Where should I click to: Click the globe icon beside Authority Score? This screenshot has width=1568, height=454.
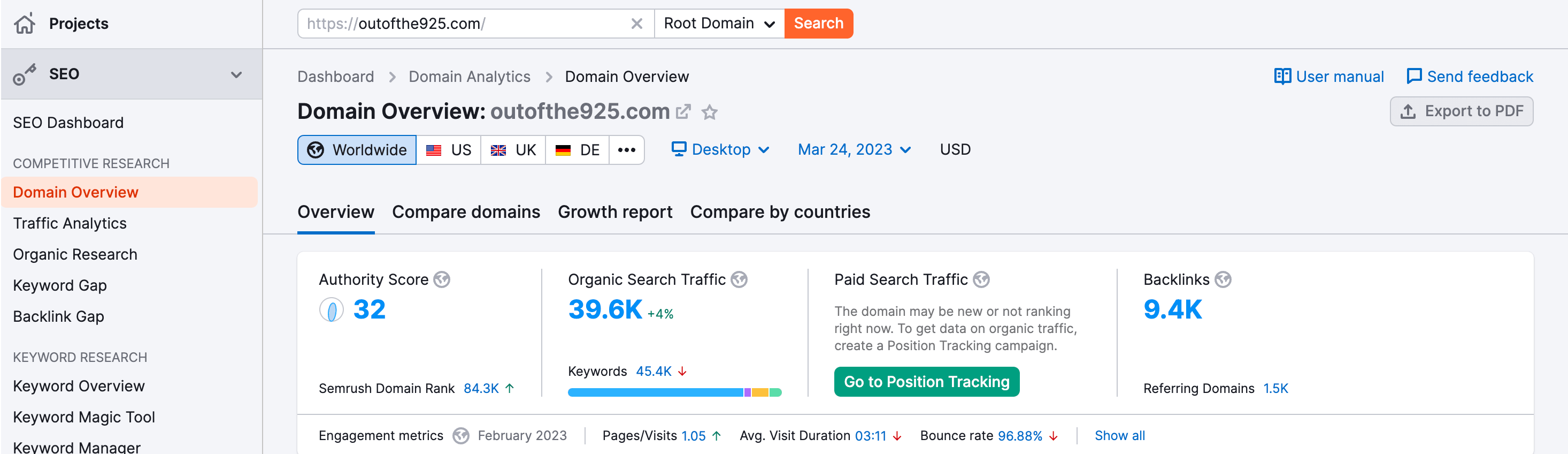point(442,279)
